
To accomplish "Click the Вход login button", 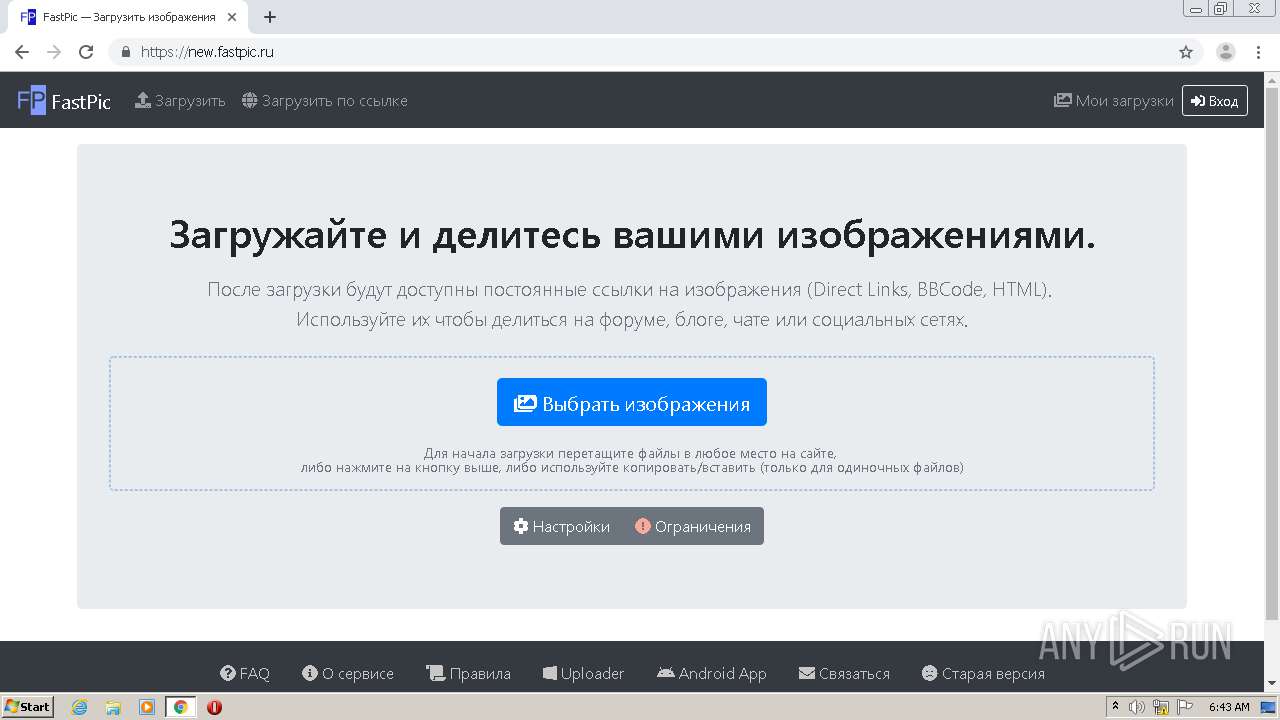I will click(1214, 101).
